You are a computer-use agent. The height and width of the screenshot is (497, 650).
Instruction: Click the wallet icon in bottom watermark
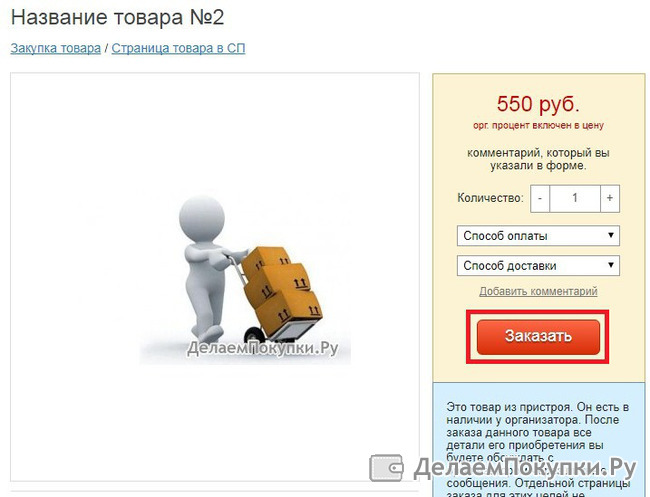(386, 468)
